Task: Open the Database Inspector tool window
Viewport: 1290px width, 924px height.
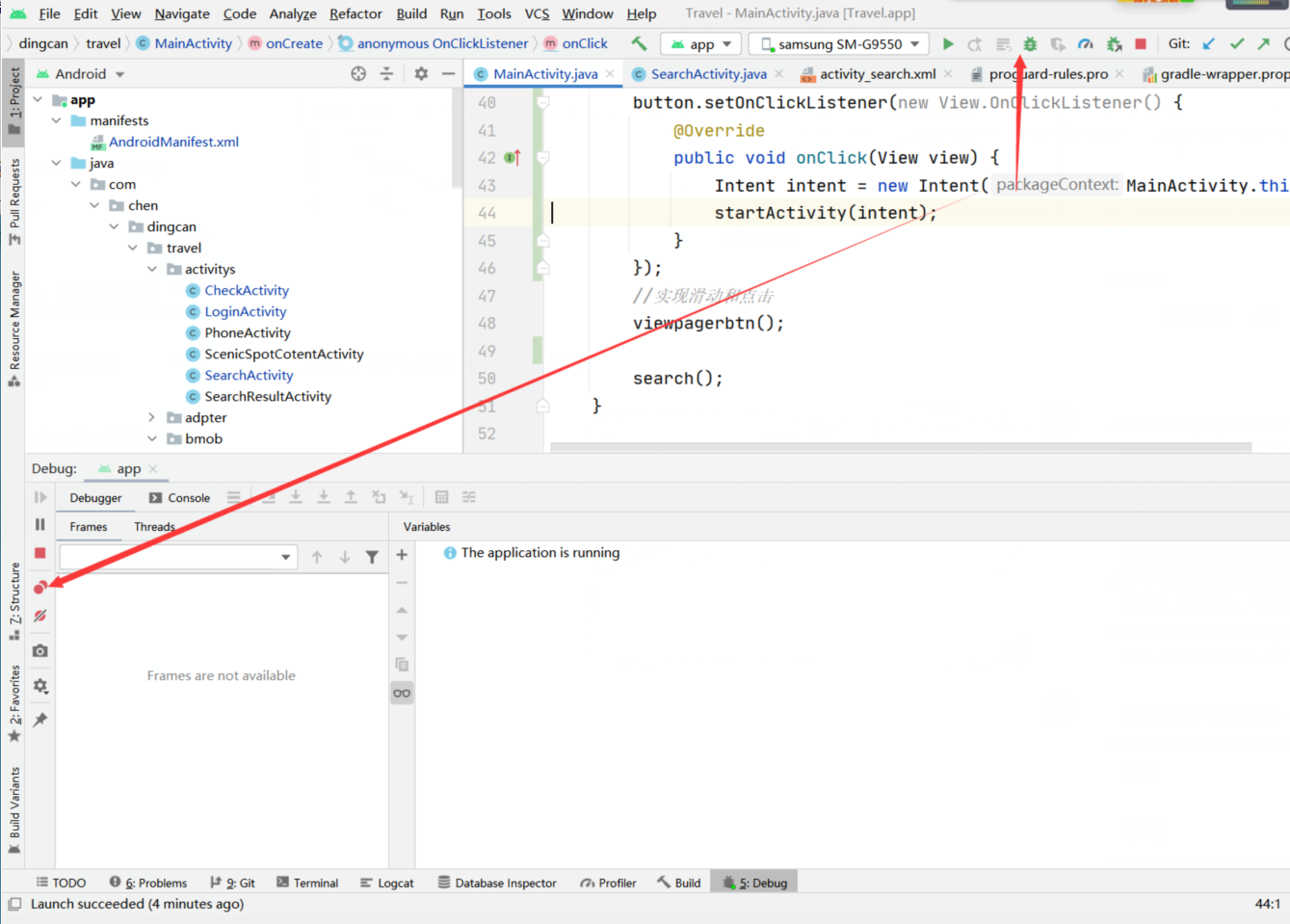Action: [x=497, y=883]
